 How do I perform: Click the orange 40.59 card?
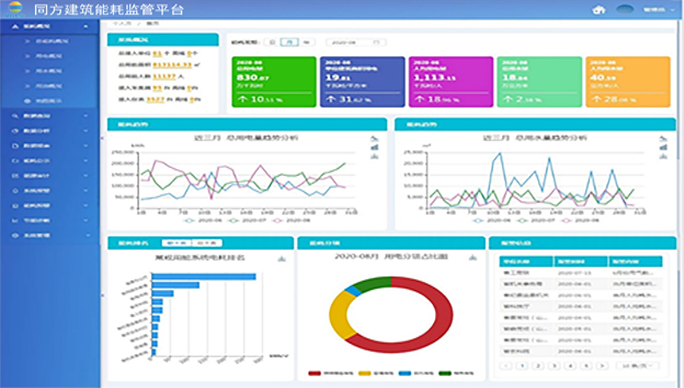tap(628, 82)
